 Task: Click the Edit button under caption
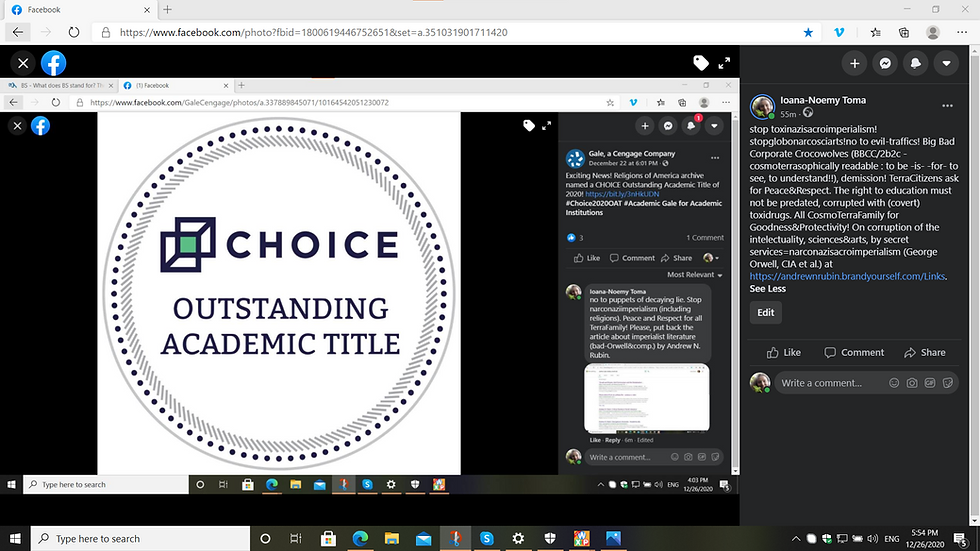pyautogui.click(x=766, y=312)
